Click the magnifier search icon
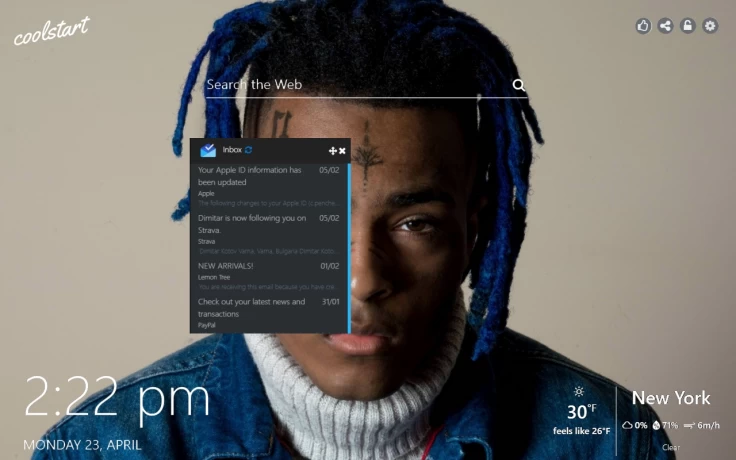This screenshot has height=460, width=736. [518, 85]
